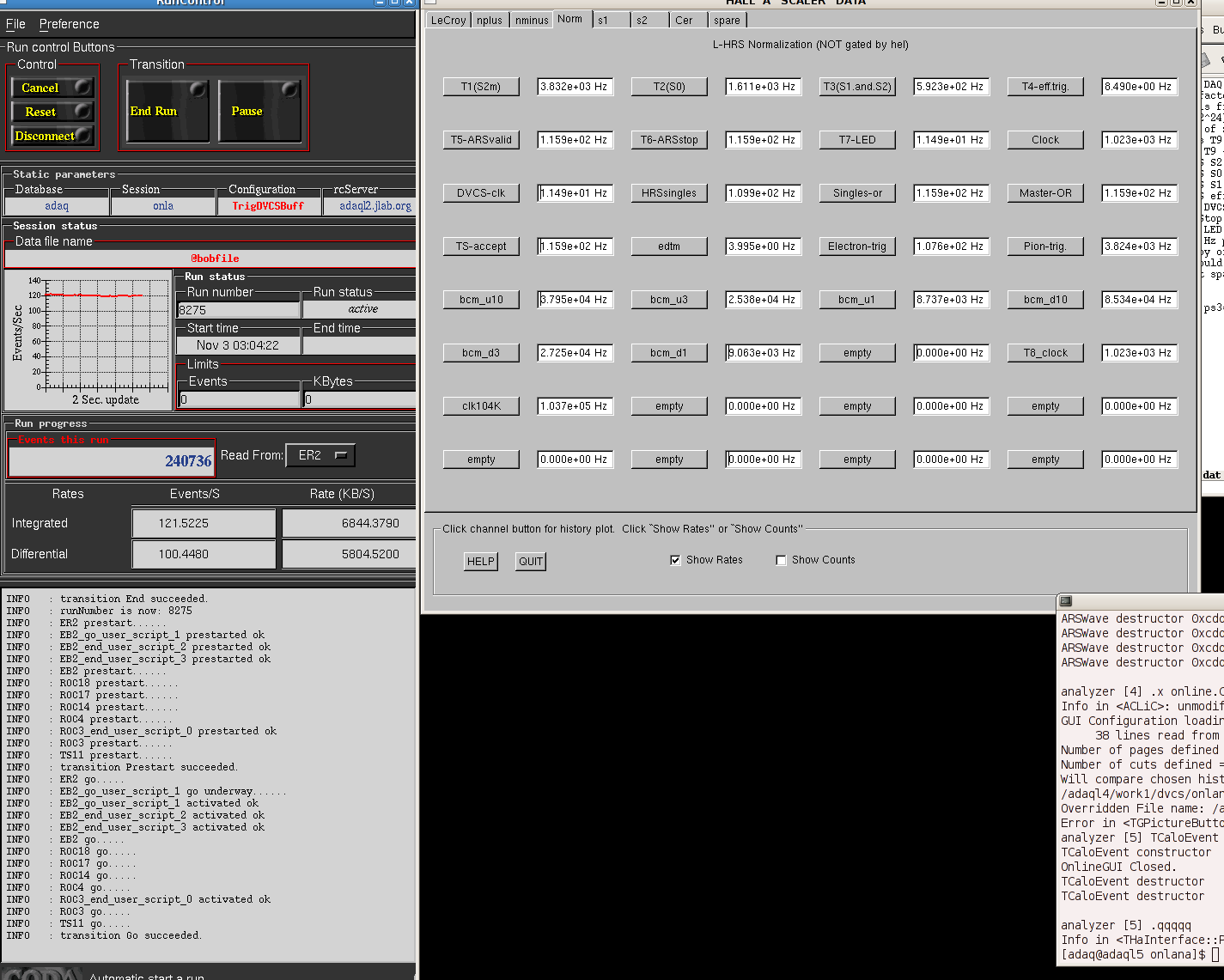Switch to the spare tab
Image resolution: width=1224 pixels, height=980 pixels.
point(727,20)
